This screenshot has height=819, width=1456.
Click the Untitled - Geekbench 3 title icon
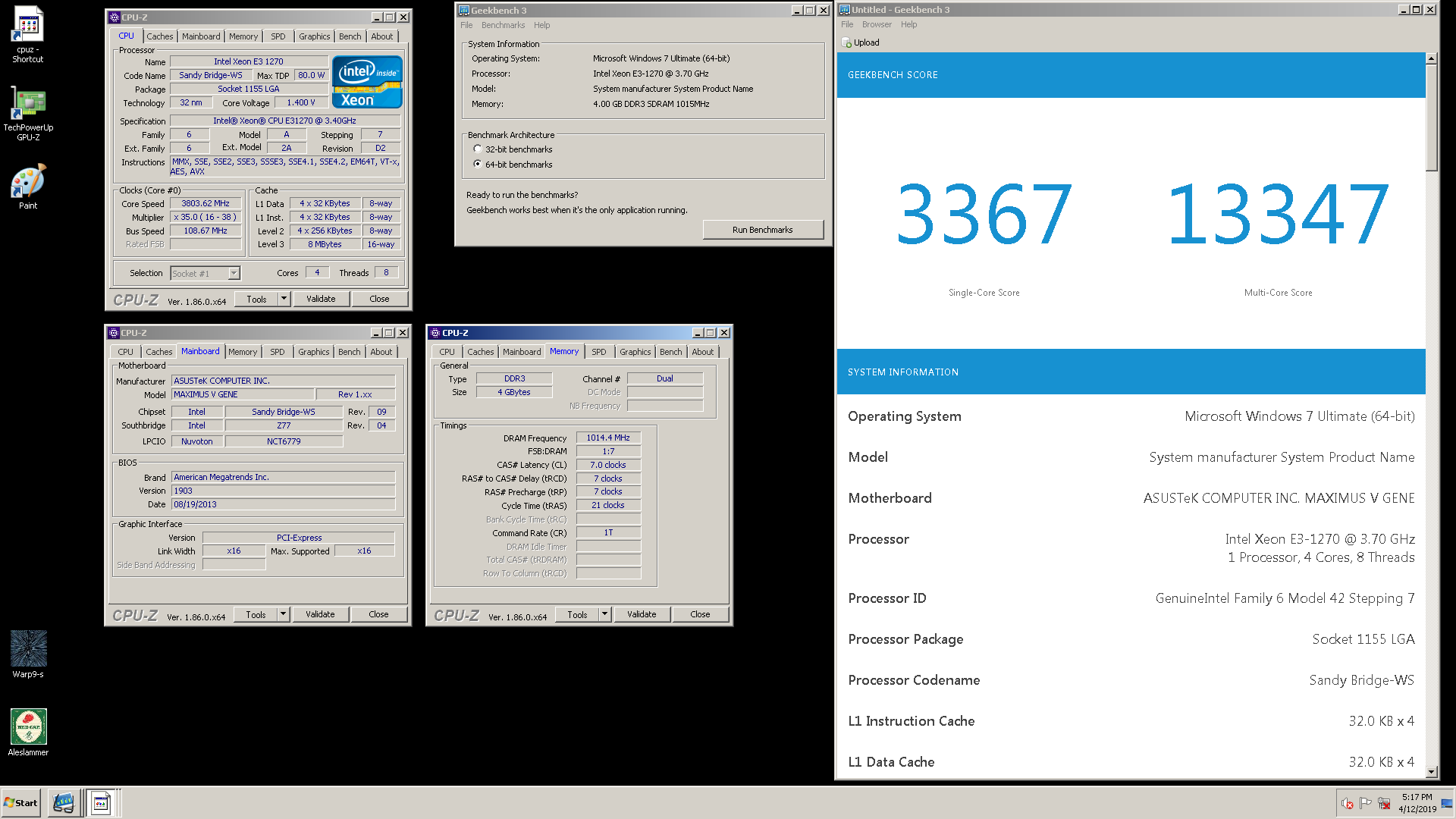(845, 10)
